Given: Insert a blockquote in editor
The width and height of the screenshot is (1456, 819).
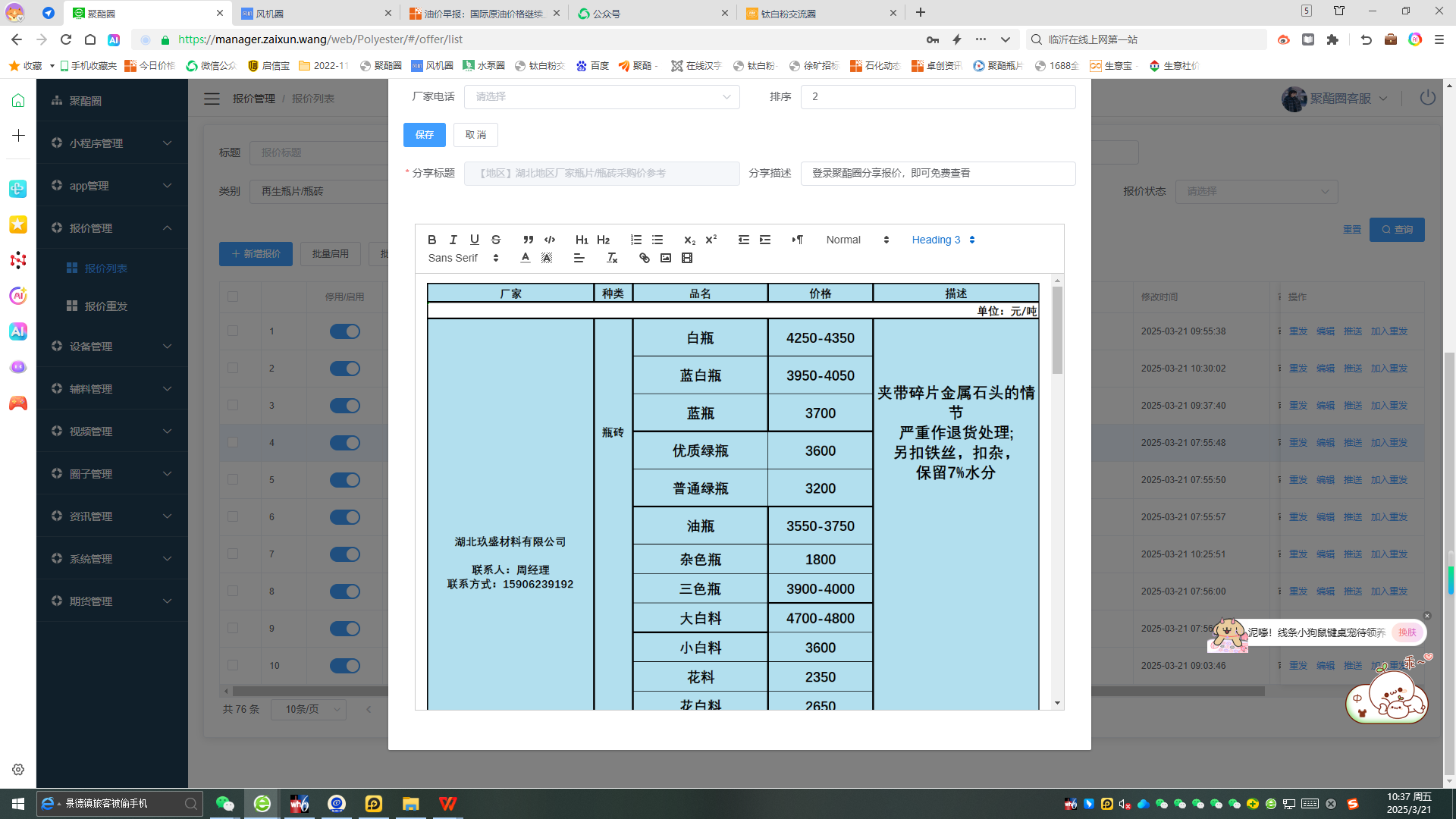Looking at the screenshot, I should coord(529,240).
